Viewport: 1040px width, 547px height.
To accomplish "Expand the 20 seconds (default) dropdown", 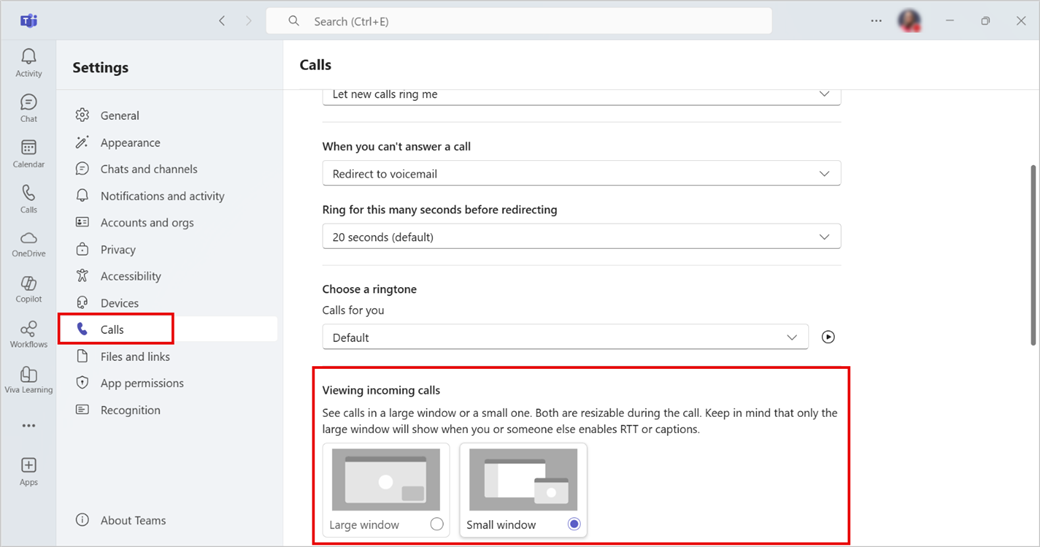I will (581, 237).
